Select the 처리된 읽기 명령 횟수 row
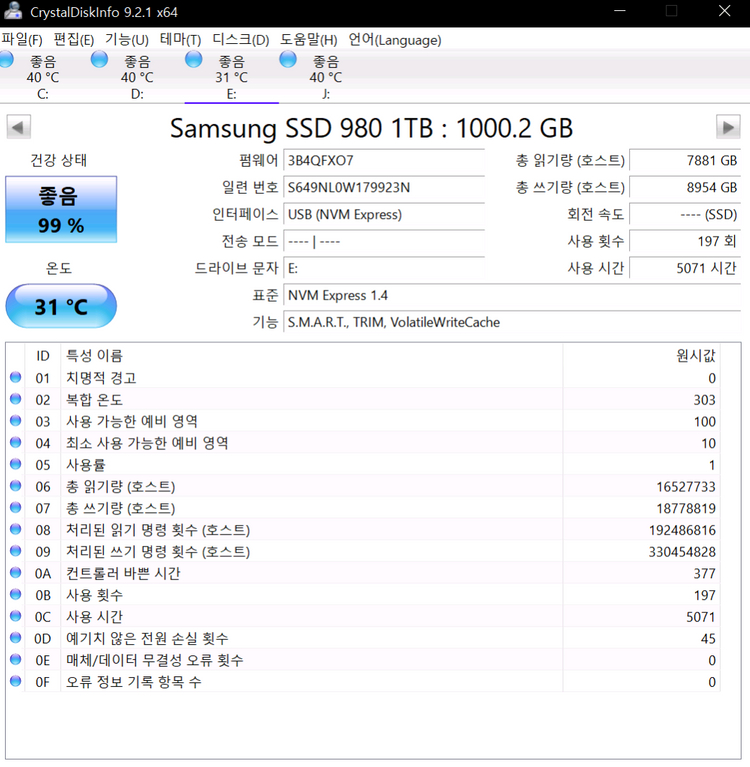The height and width of the screenshot is (767, 750). pos(363,530)
